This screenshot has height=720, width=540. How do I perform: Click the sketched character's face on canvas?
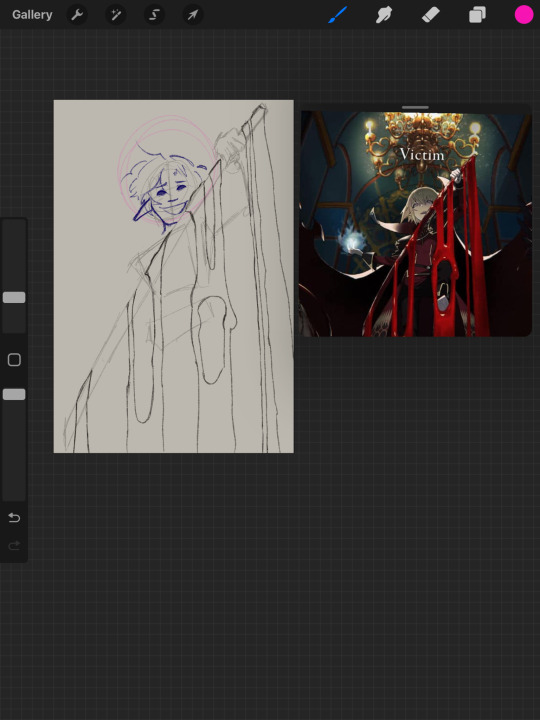(169, 189)
